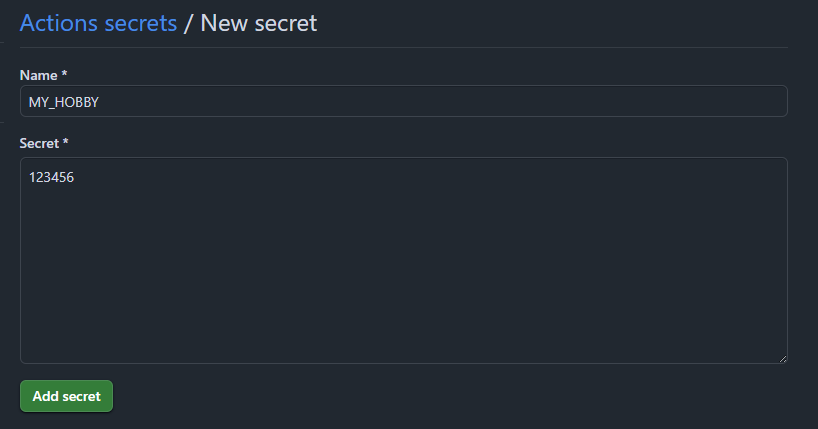Click the center of the Secret text area
818x429 pixels.
[x=403, y=260]
